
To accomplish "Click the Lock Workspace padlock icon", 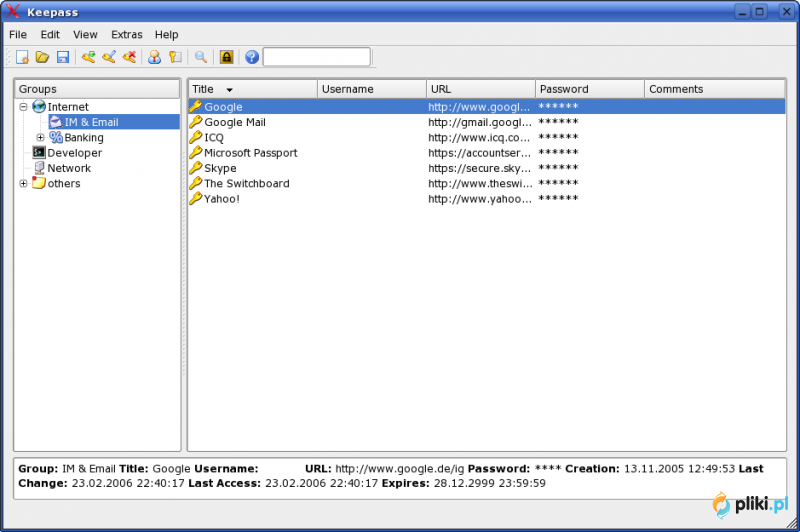I will tap(227, 57).
